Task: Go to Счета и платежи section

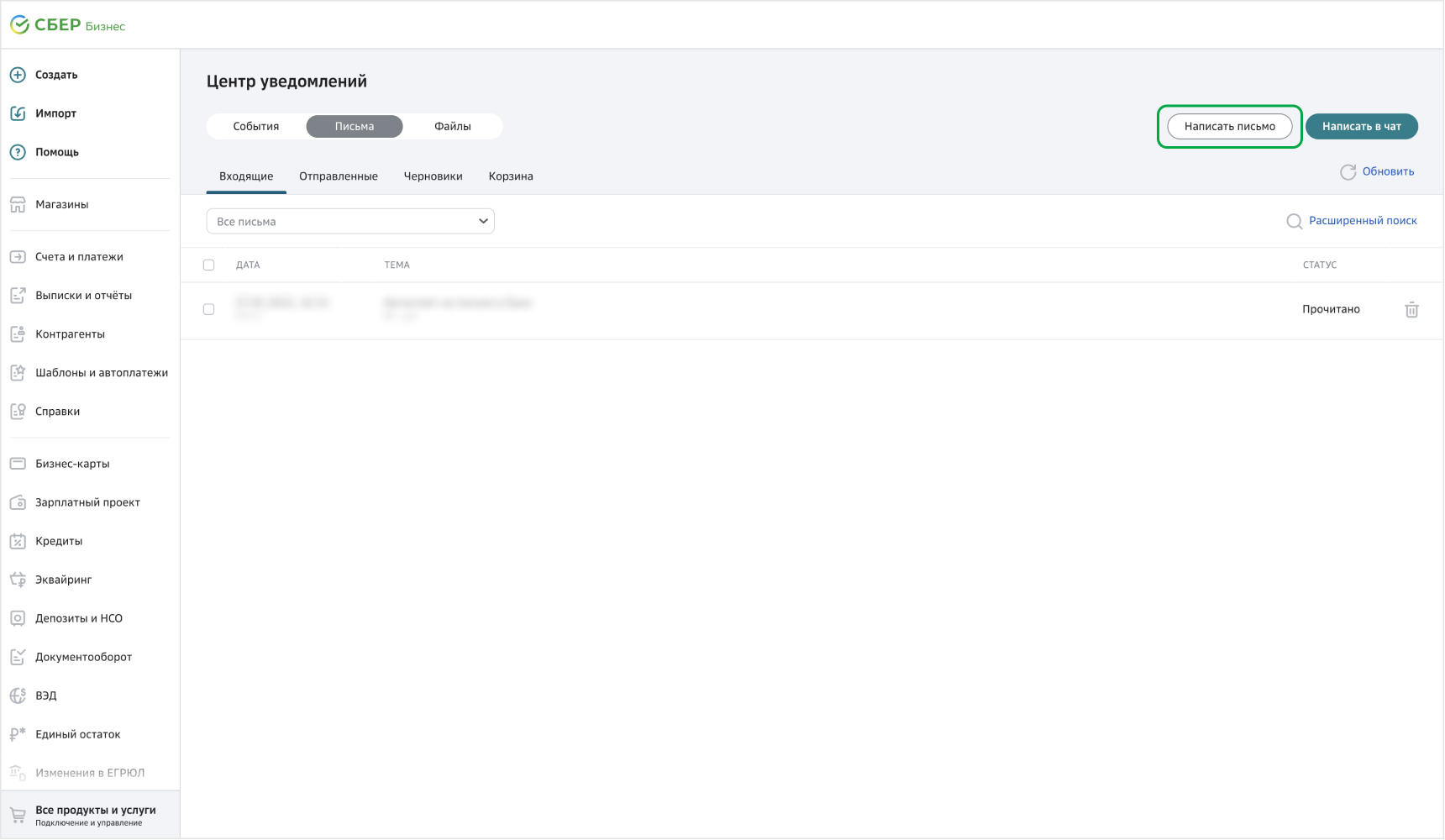Action: click(x=79, y=257)
